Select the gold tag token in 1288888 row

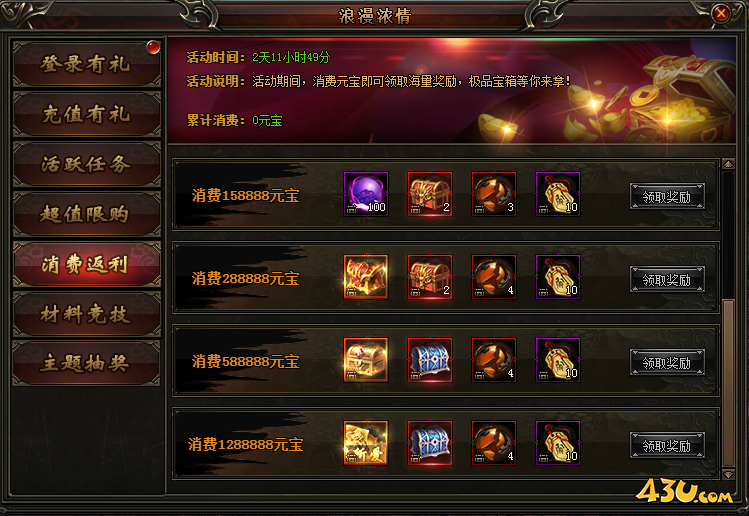point(558,443)
